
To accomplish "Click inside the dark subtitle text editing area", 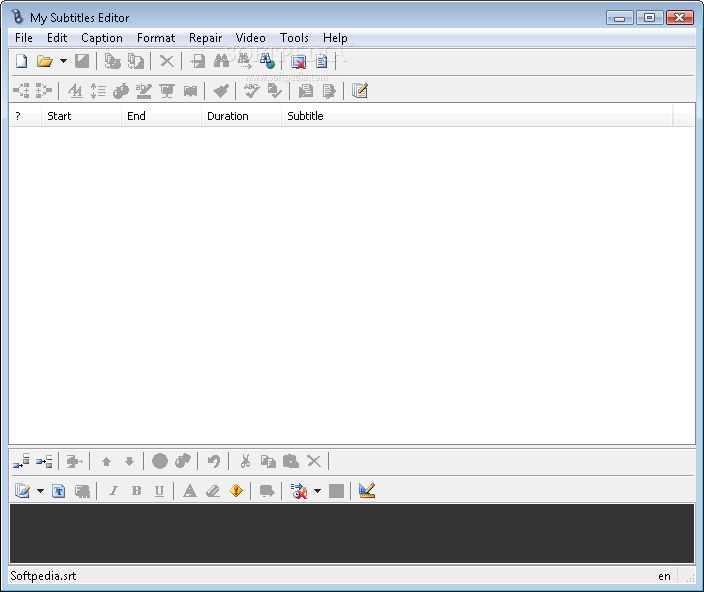I will click(352, 533).
